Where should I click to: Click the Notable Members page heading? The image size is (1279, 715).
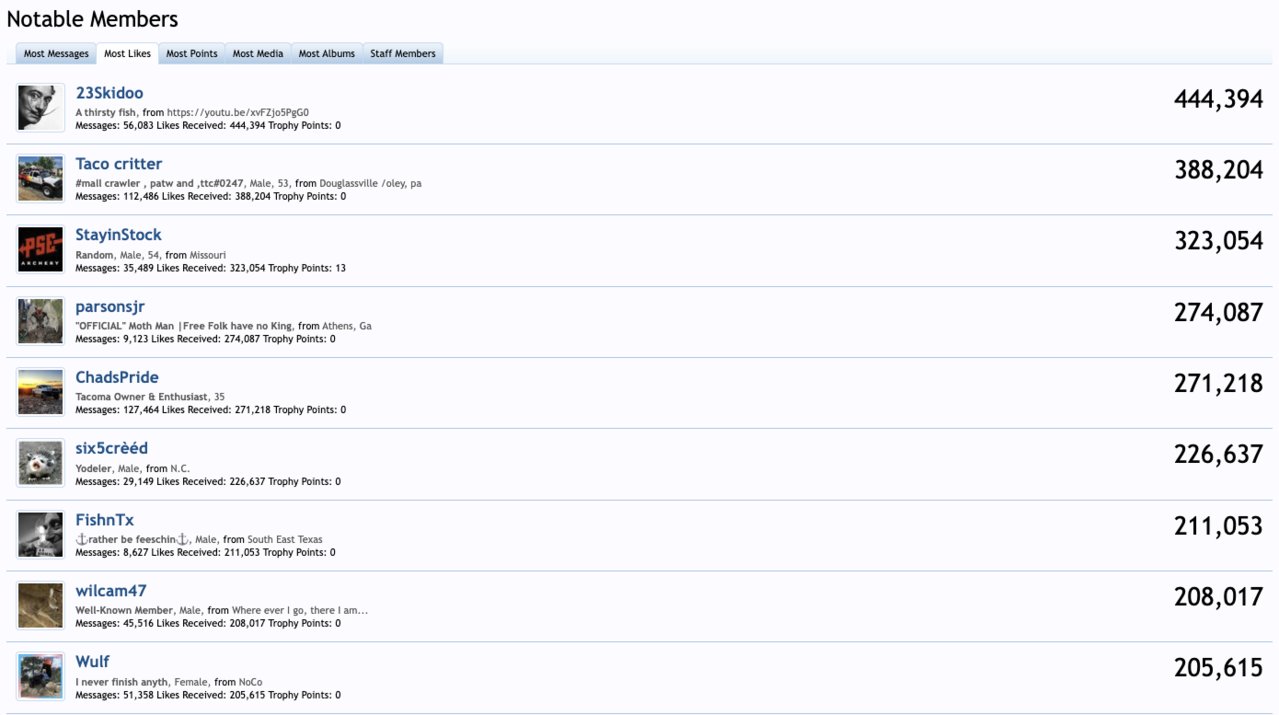tap(92, 19)
